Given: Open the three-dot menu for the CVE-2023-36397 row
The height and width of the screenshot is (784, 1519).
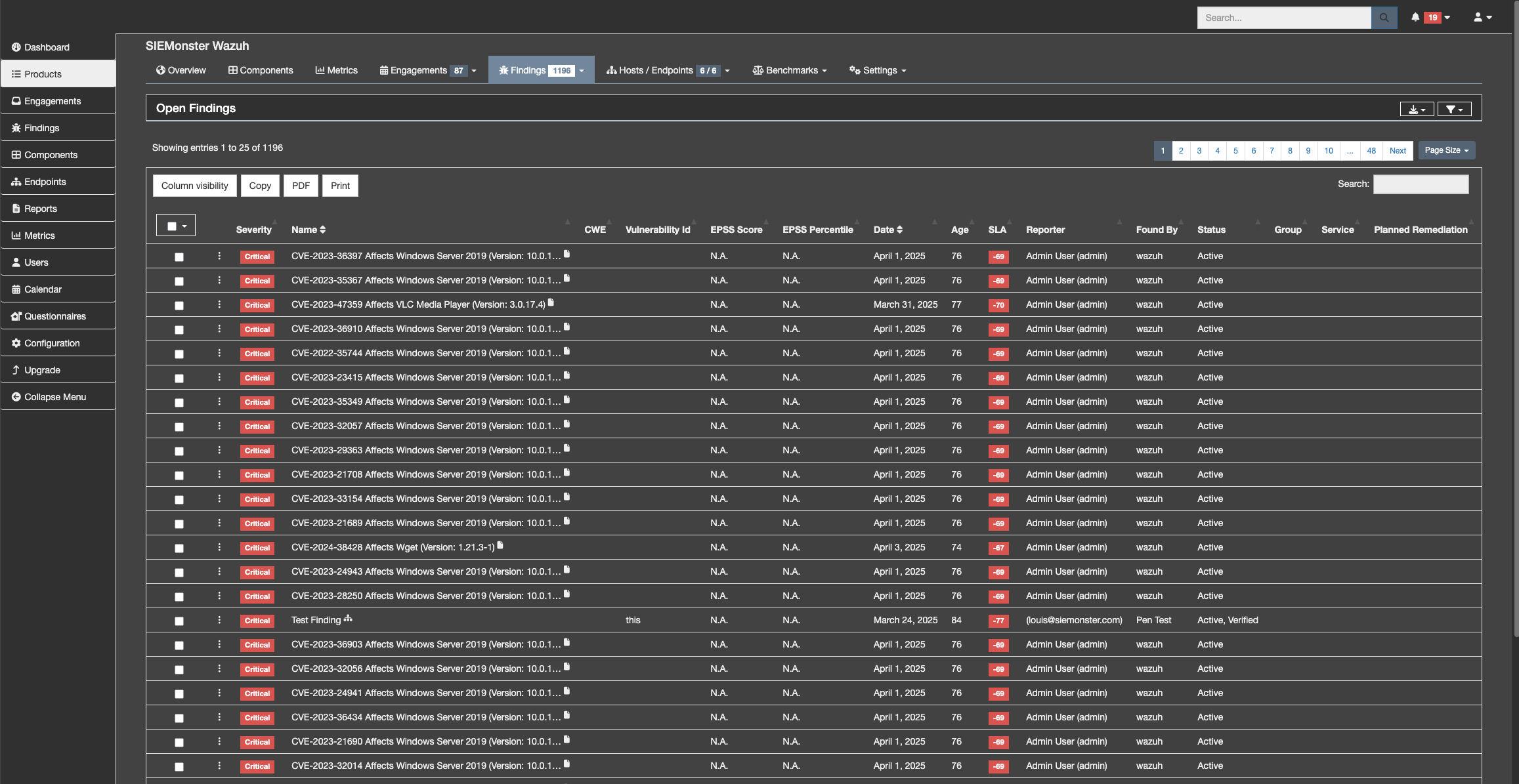Looking at the screenshot, I should click(x=219, y=256).
